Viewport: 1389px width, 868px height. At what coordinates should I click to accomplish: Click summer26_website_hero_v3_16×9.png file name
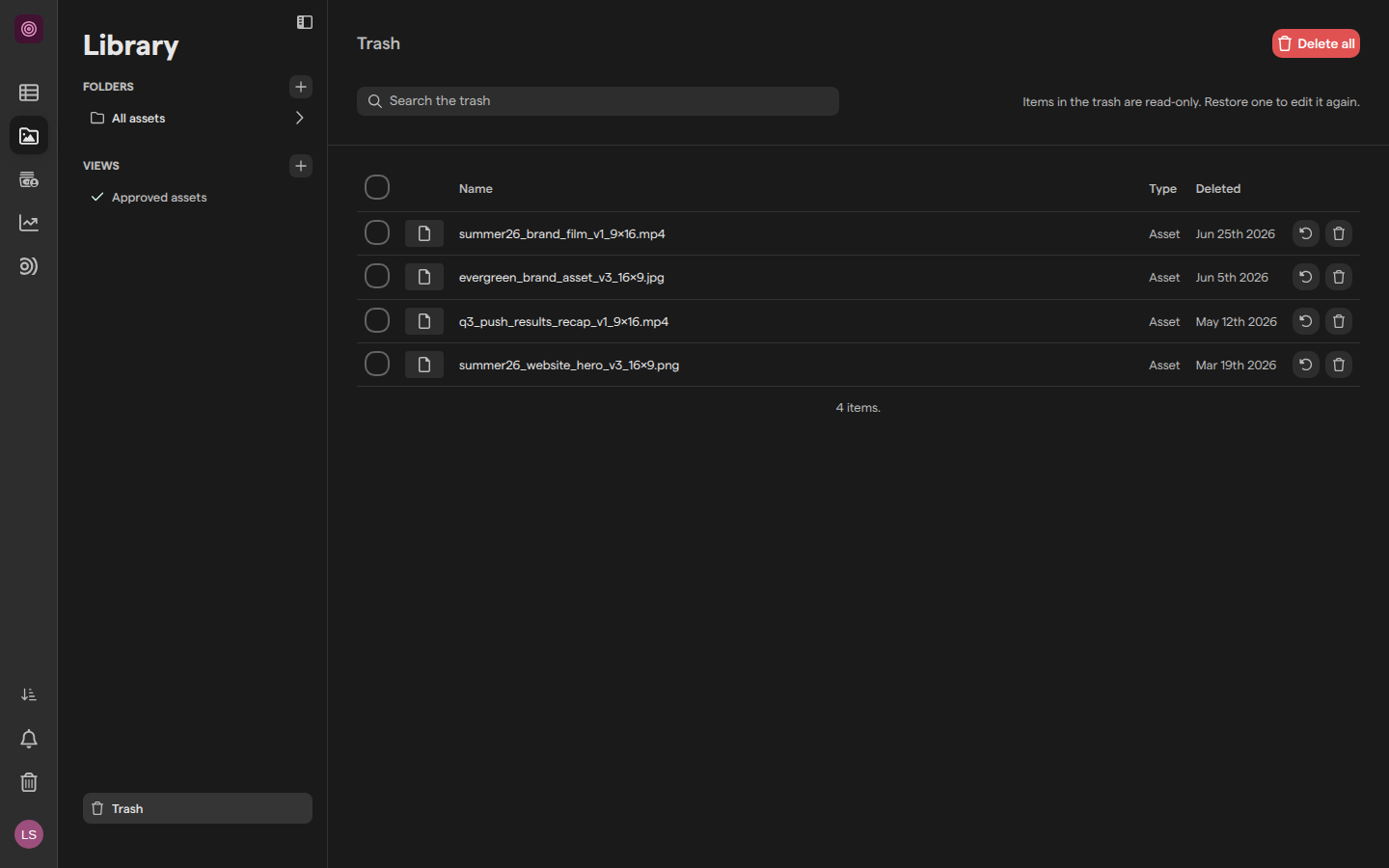point(569,366)
